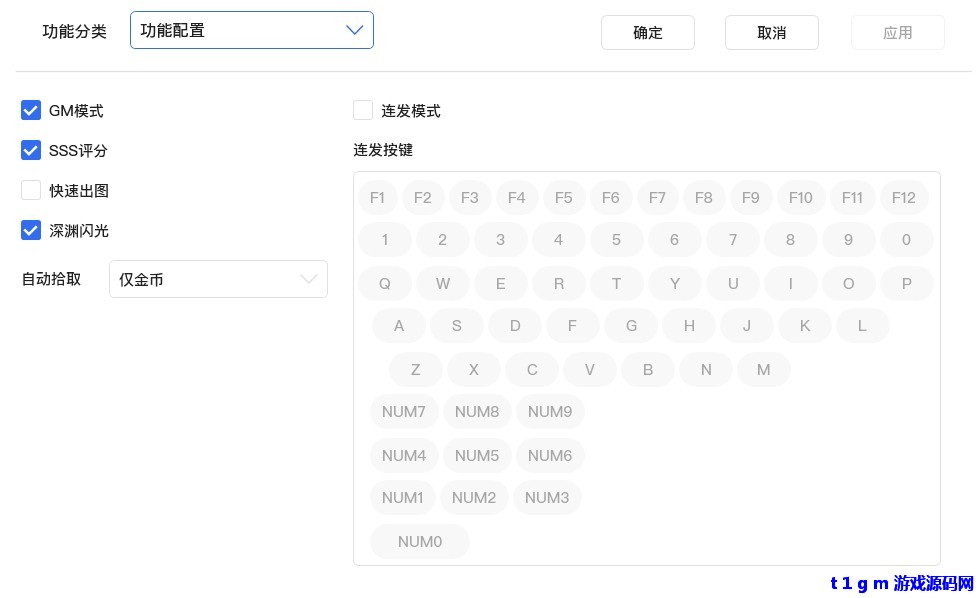Enable the 快速出图 checkbox
Viewport: 979px width, 598px height.
coord(31,190)
